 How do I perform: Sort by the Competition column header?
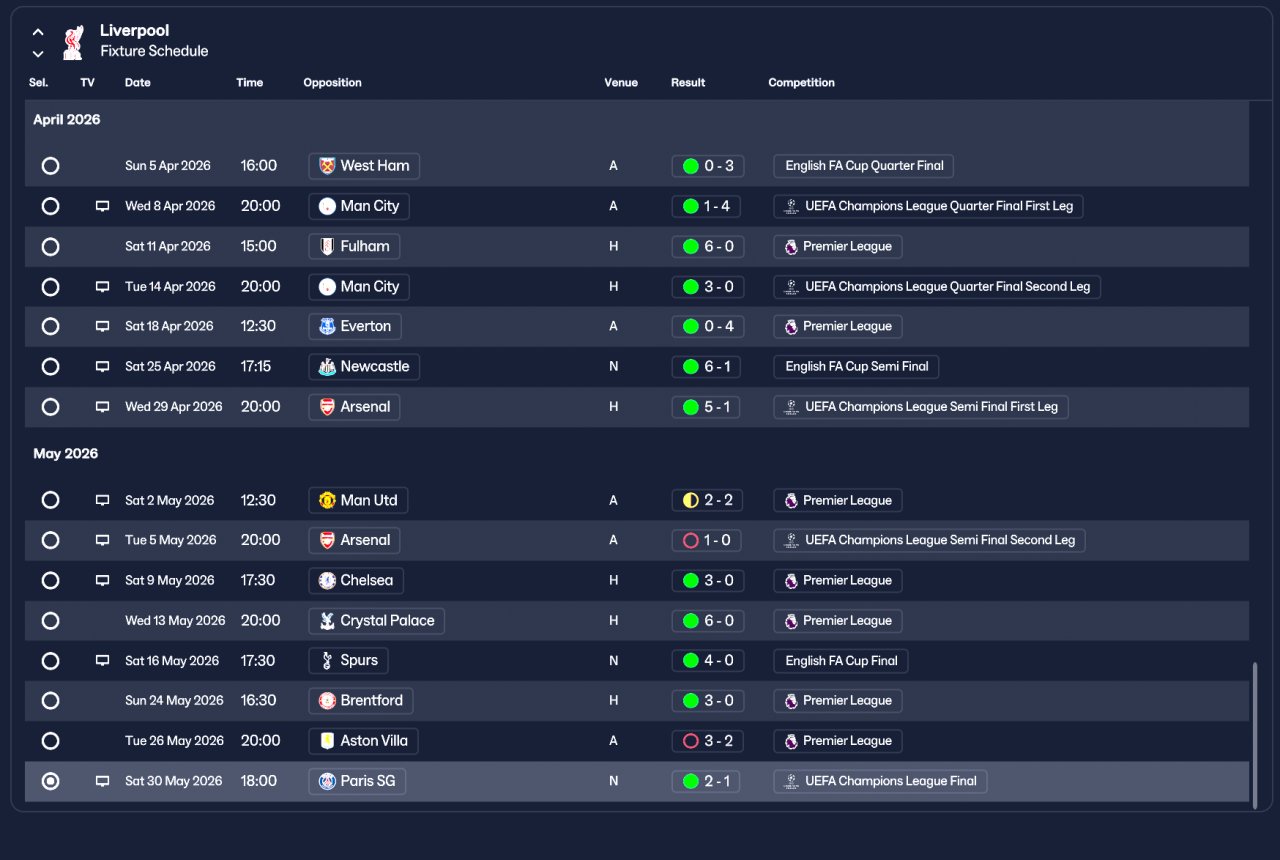click(801, 83)
